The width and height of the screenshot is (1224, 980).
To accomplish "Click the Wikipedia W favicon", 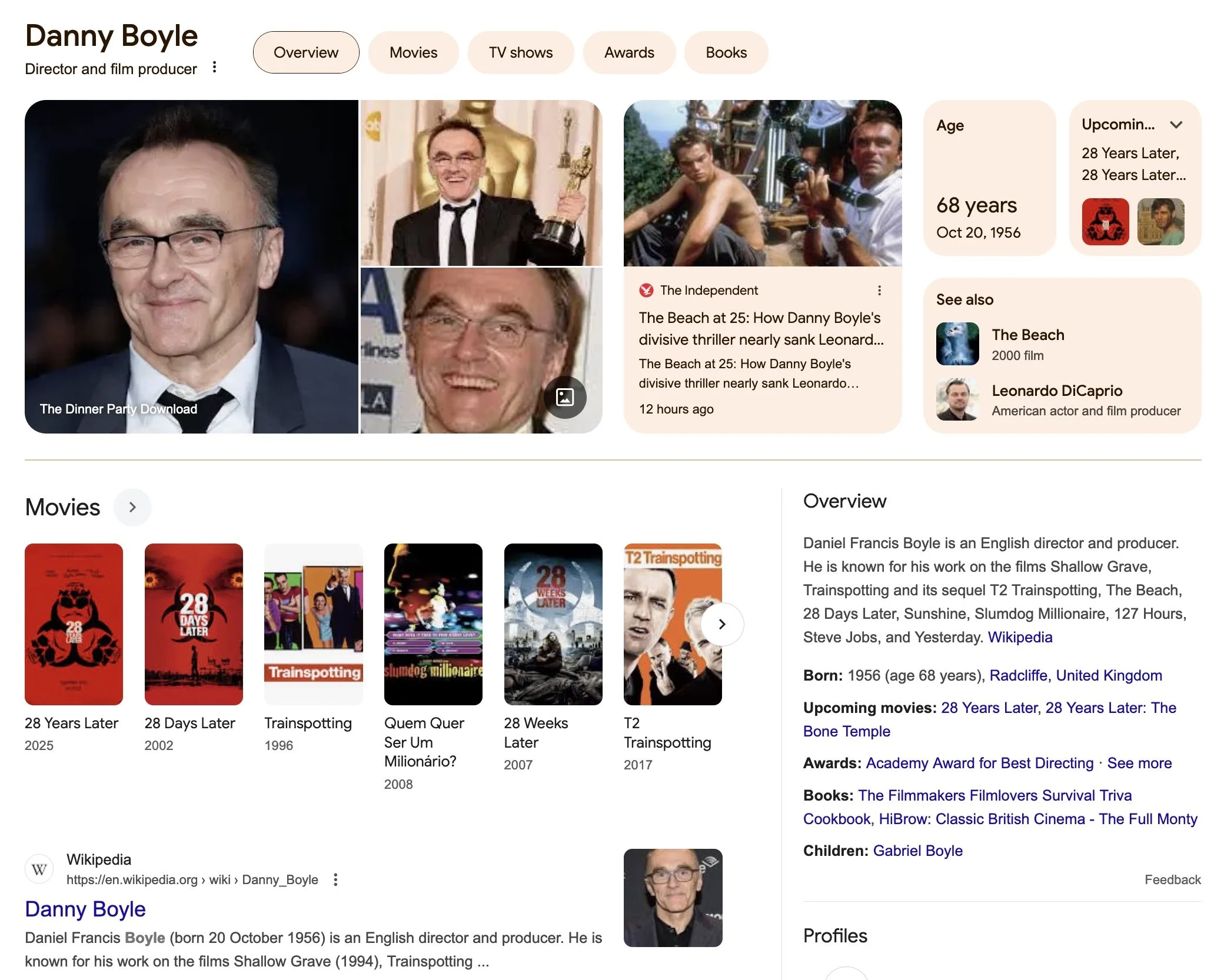I will (x=39, y=869).
